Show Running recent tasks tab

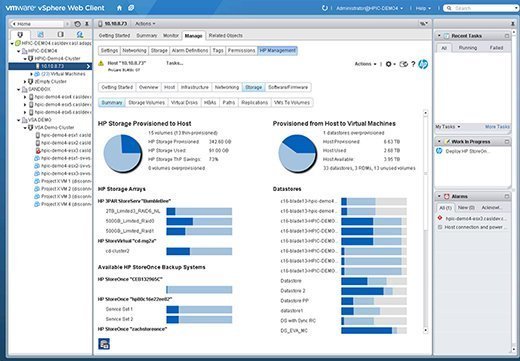[x=468, y=48]
